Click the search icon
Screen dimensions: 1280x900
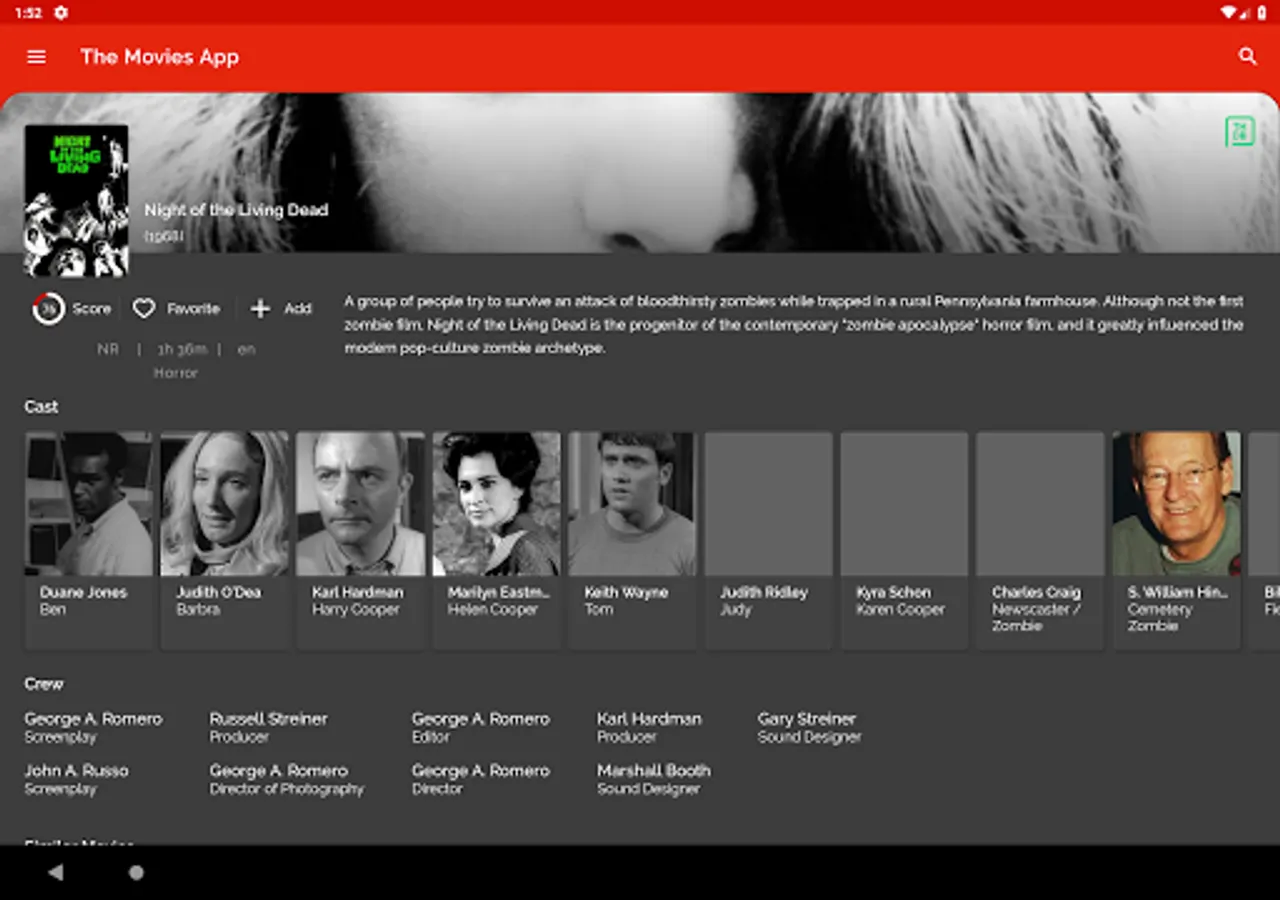[x=1247, y=57]
